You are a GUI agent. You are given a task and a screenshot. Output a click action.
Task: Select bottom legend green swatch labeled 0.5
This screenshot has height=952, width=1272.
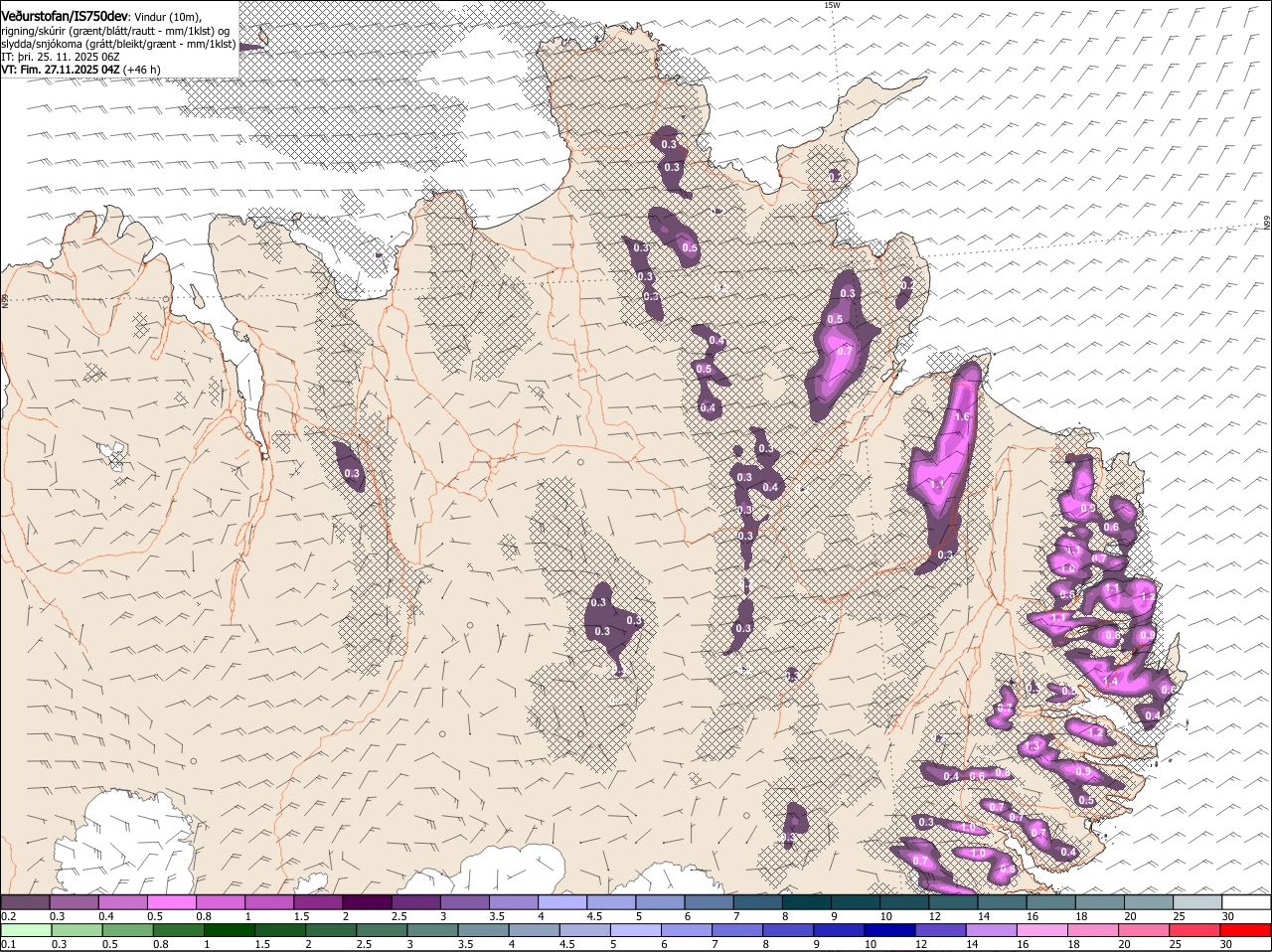127,930
